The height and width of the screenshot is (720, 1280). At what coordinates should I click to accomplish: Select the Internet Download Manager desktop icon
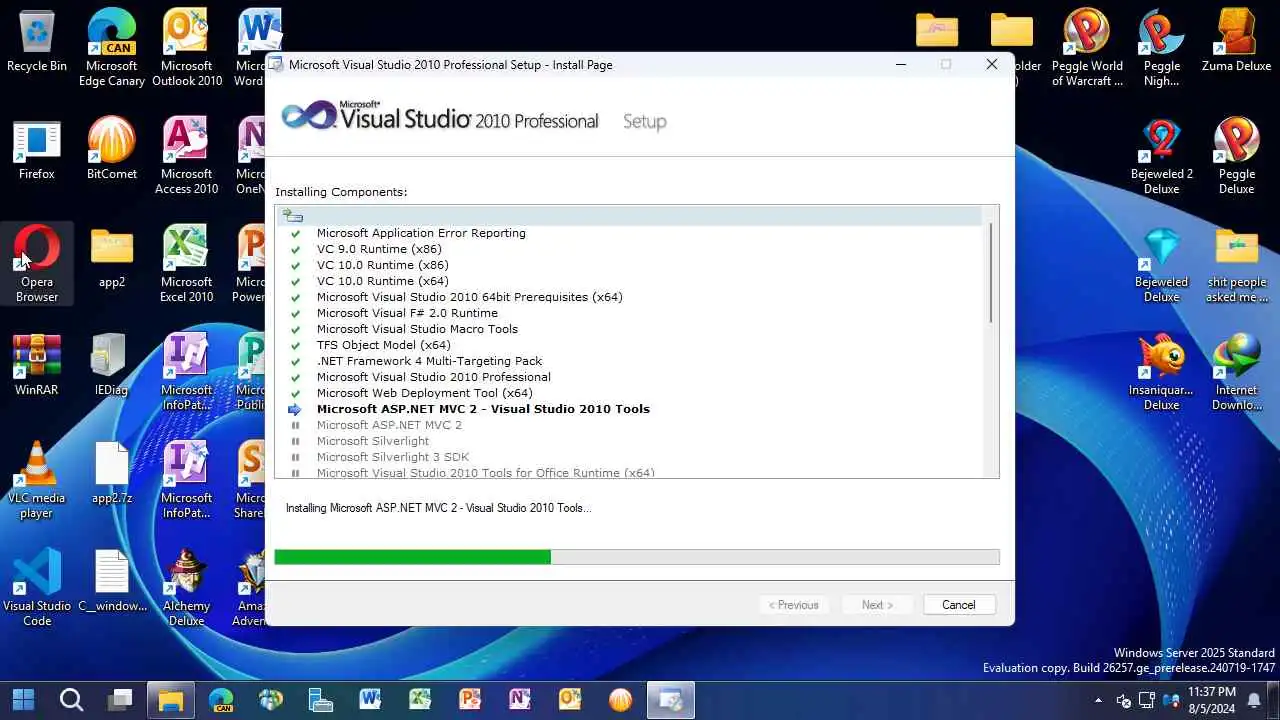coord(1237,372)
